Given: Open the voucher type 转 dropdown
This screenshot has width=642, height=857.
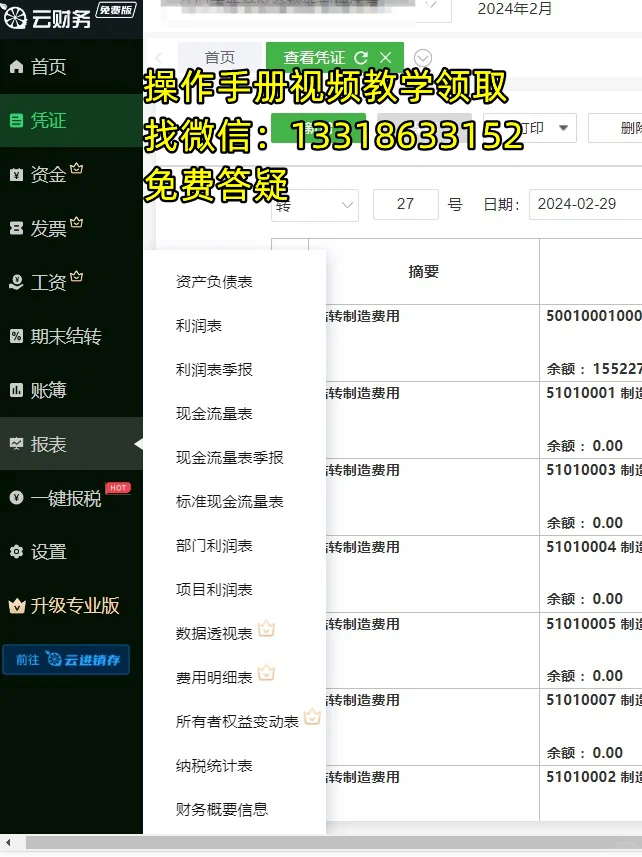Looking at the screenshot, I should click(x=315, y=205).
